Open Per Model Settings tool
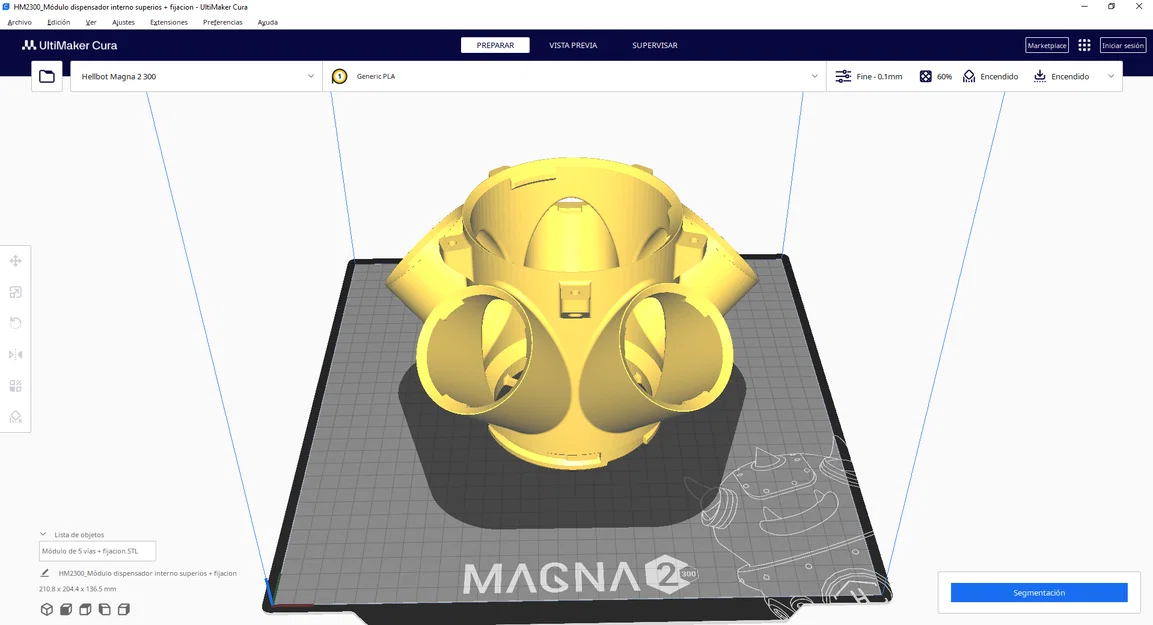The image size is (1153, 625). [15, 386]
